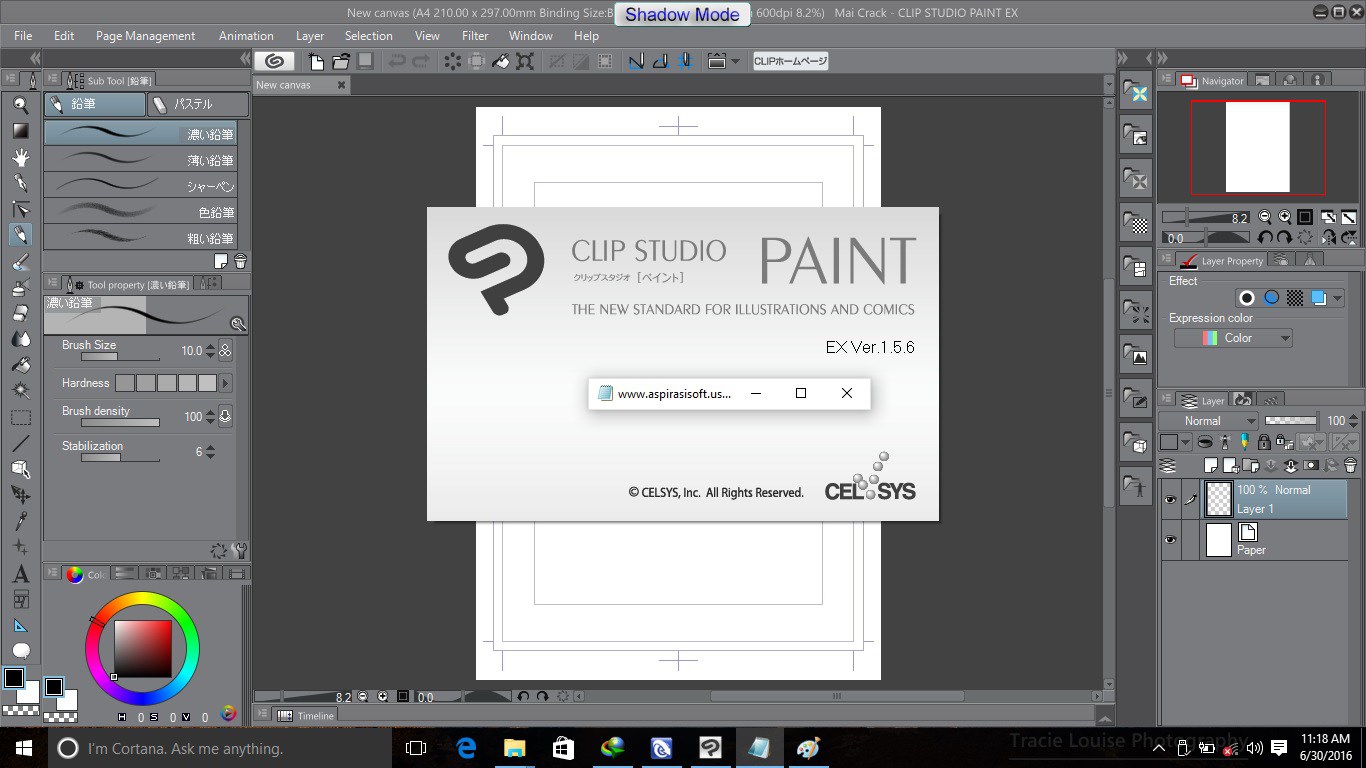Hide Layer 1 using its eye icon

tap(1169, 499)
